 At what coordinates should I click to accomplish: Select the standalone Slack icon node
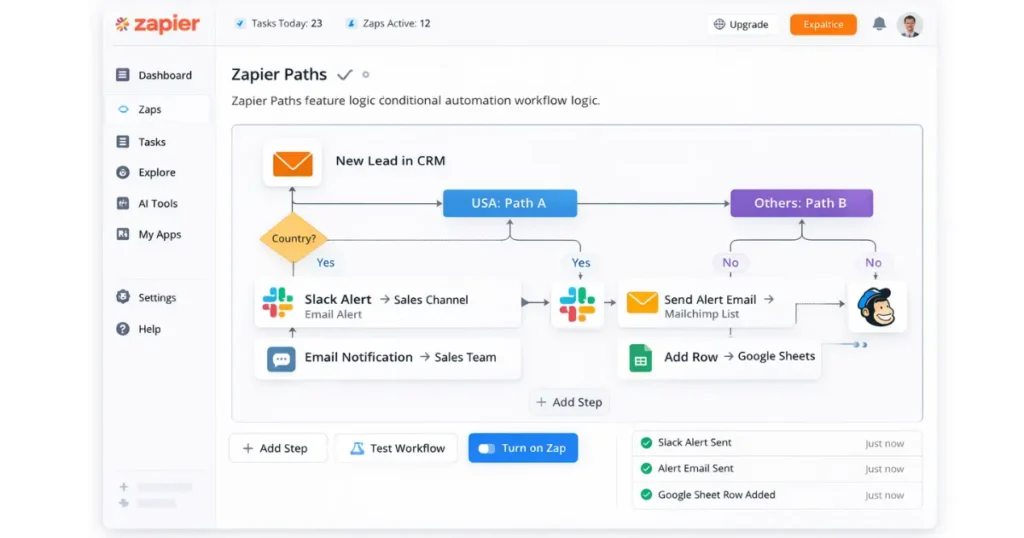577,304
